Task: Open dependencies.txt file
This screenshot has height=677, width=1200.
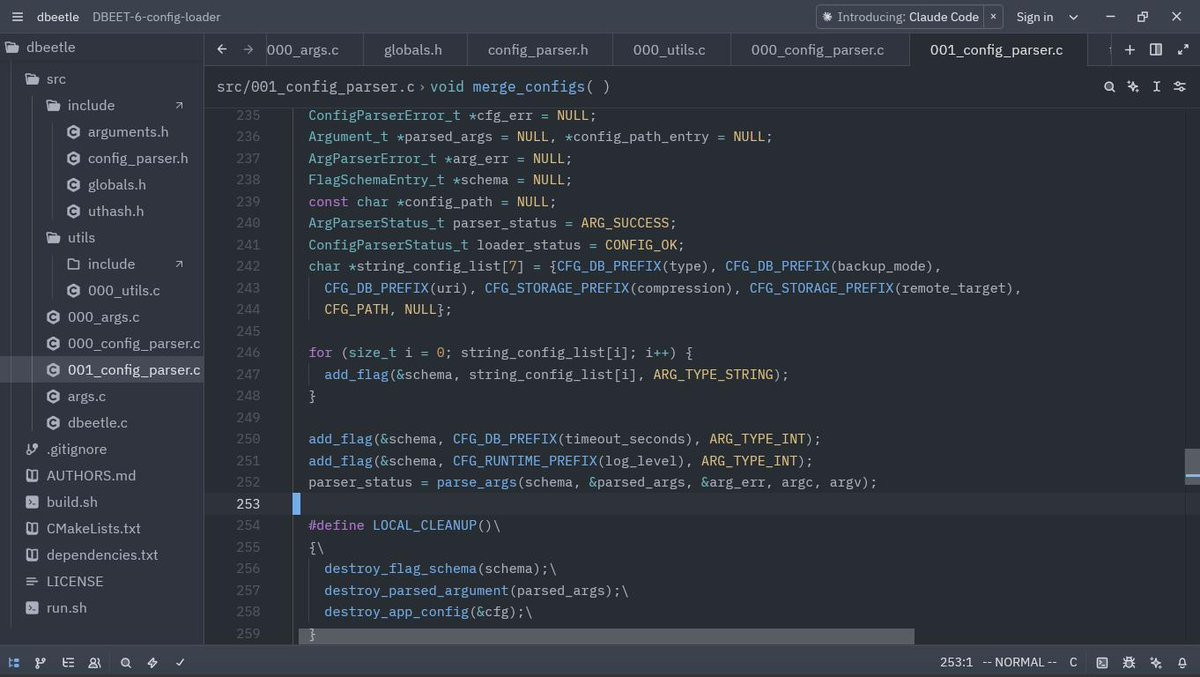Action: (102, 555)
